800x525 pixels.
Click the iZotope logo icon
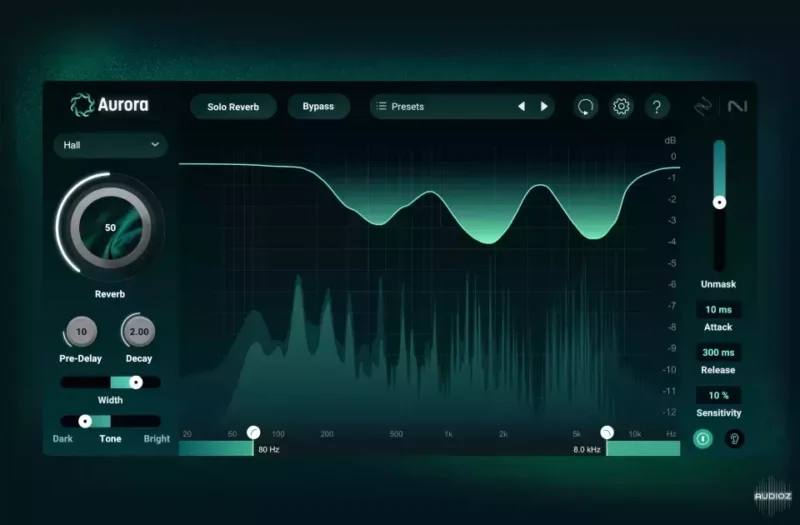tap(705, 107)
